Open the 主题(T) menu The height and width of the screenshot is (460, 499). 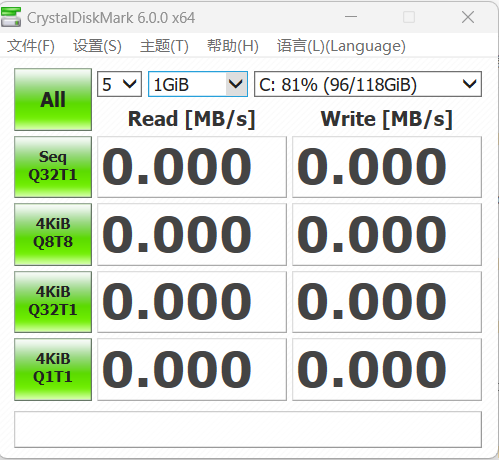click(164, 46)
